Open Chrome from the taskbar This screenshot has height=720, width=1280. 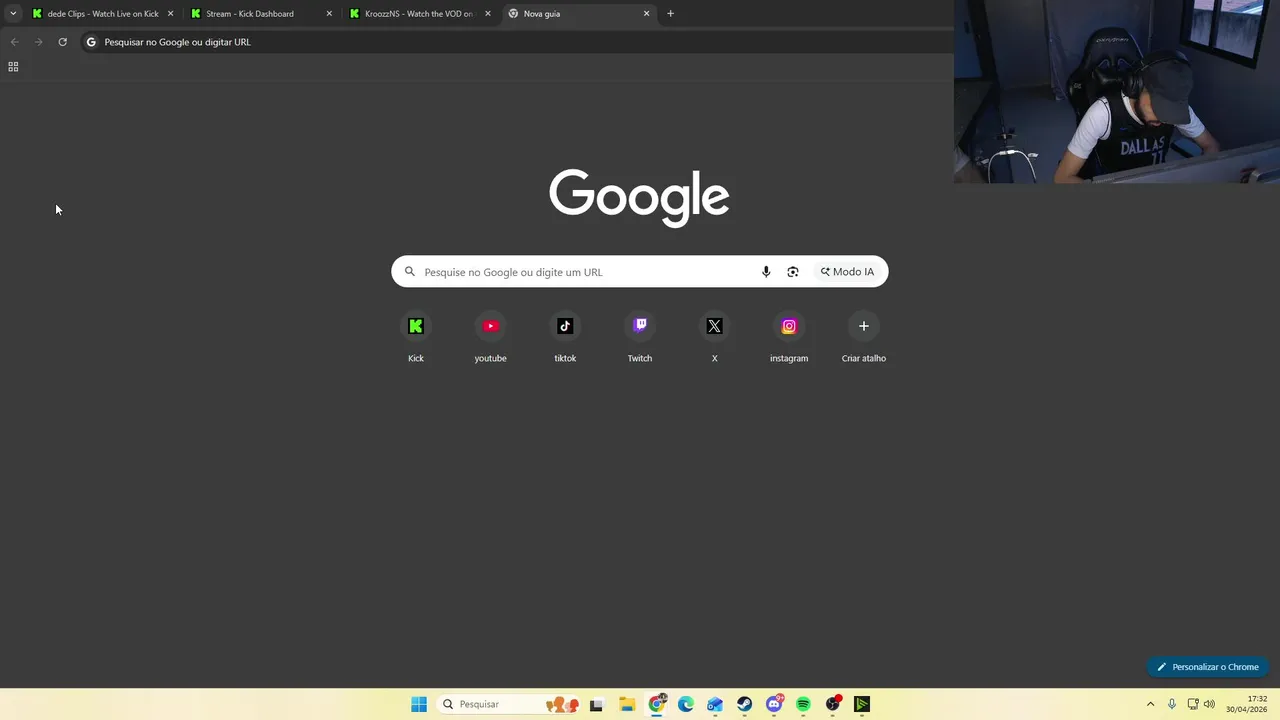(x=657, y=704)
